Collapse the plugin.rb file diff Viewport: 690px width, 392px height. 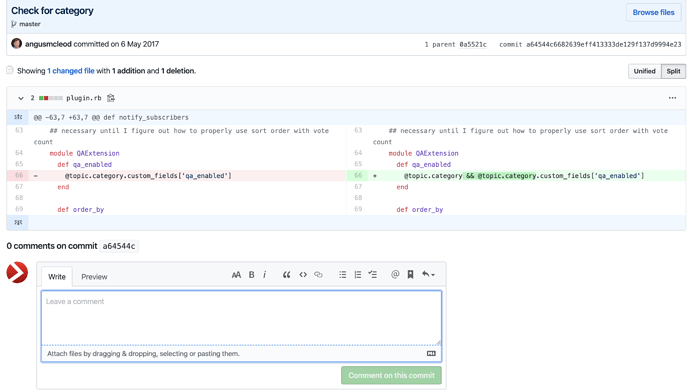tap(21, 98)
